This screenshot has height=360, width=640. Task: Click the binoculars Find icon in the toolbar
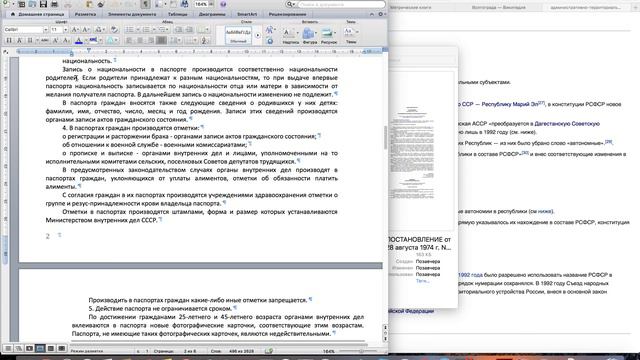(x=184, y=4)
